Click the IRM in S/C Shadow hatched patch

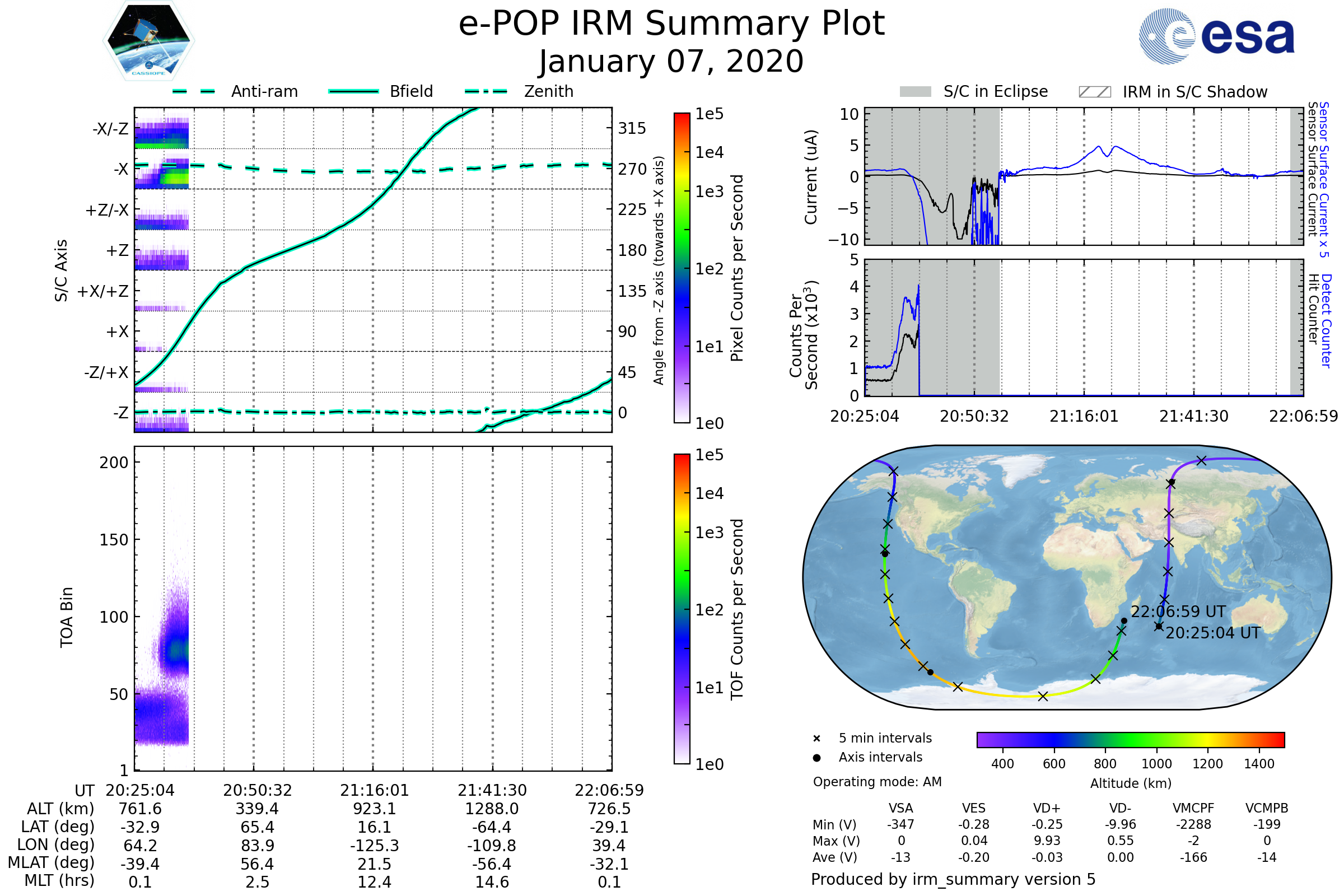coord(1094,92)
